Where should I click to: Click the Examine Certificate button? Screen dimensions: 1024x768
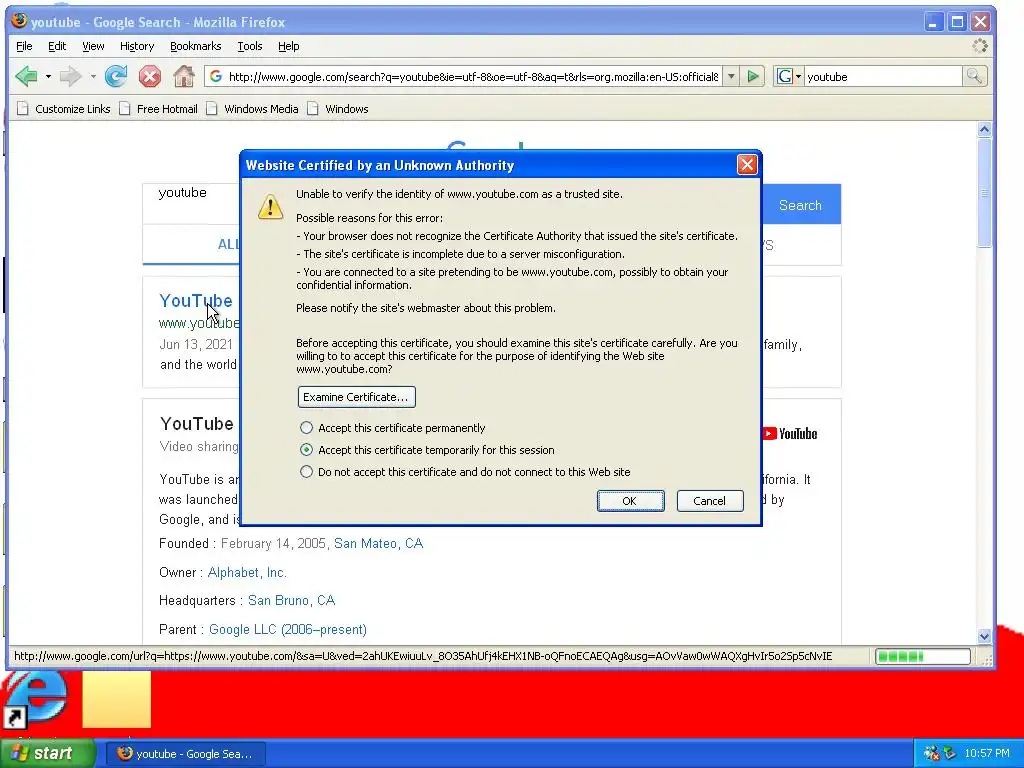pos(357,397)
